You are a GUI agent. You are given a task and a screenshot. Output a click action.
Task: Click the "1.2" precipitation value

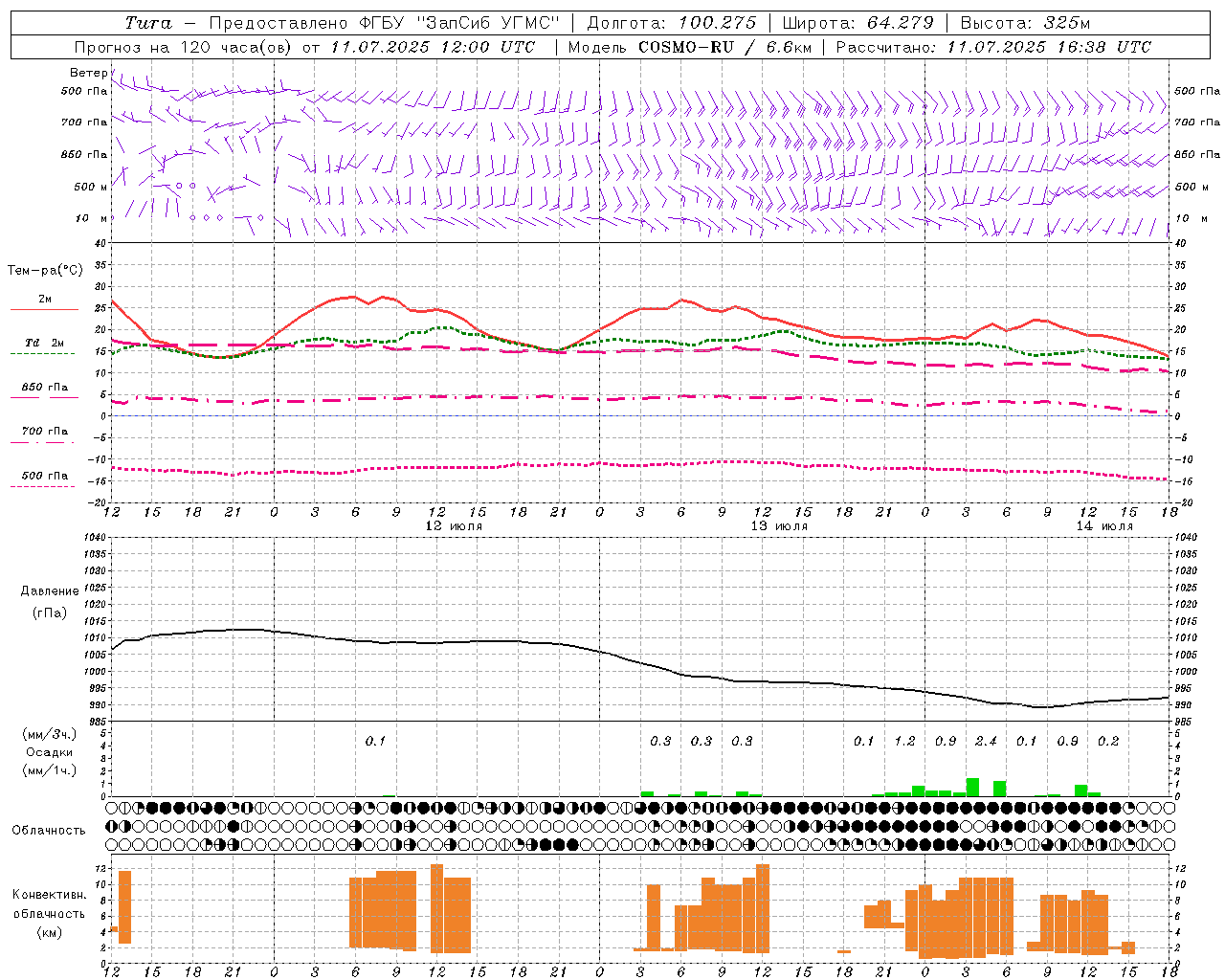tap(904, 741)
